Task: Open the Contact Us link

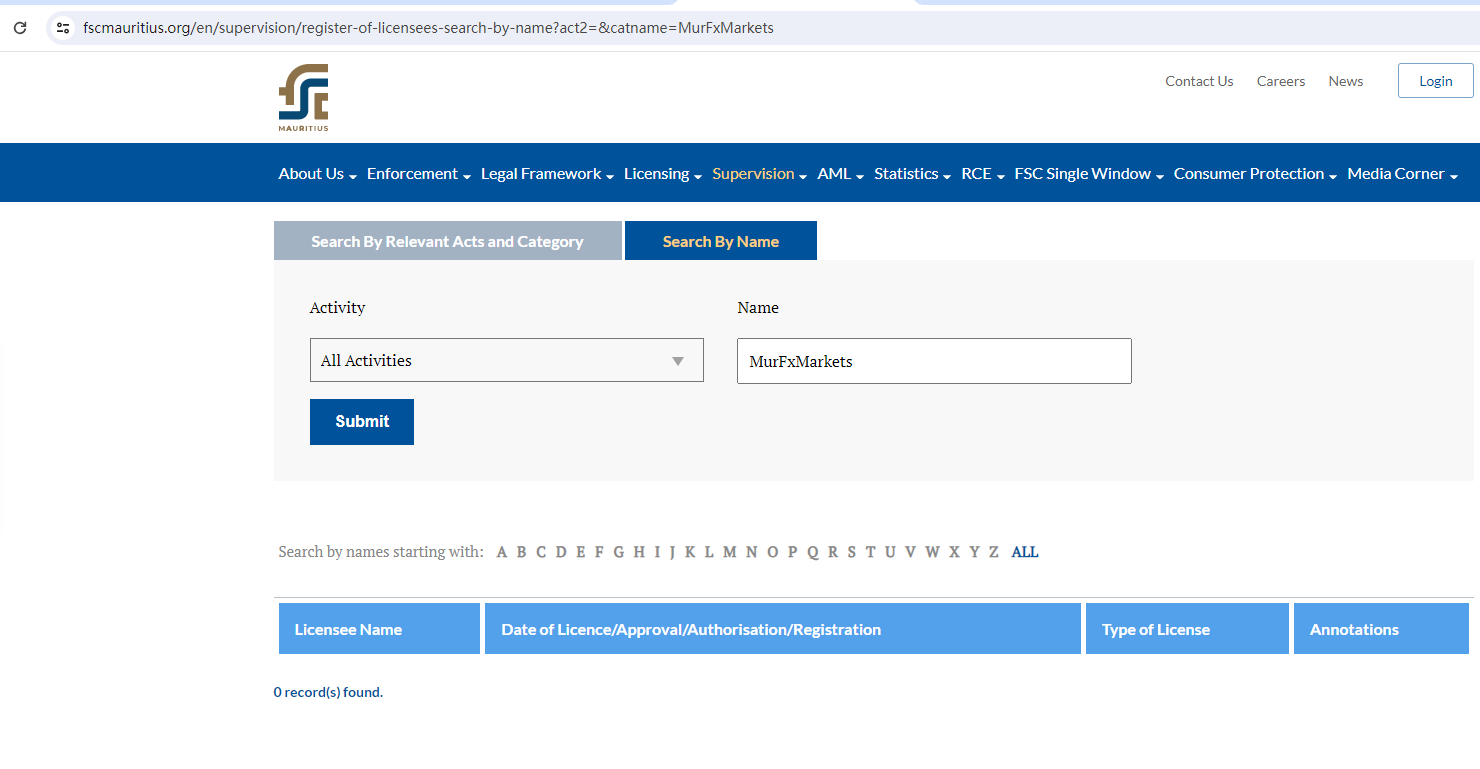Action: coord(1199,81)
